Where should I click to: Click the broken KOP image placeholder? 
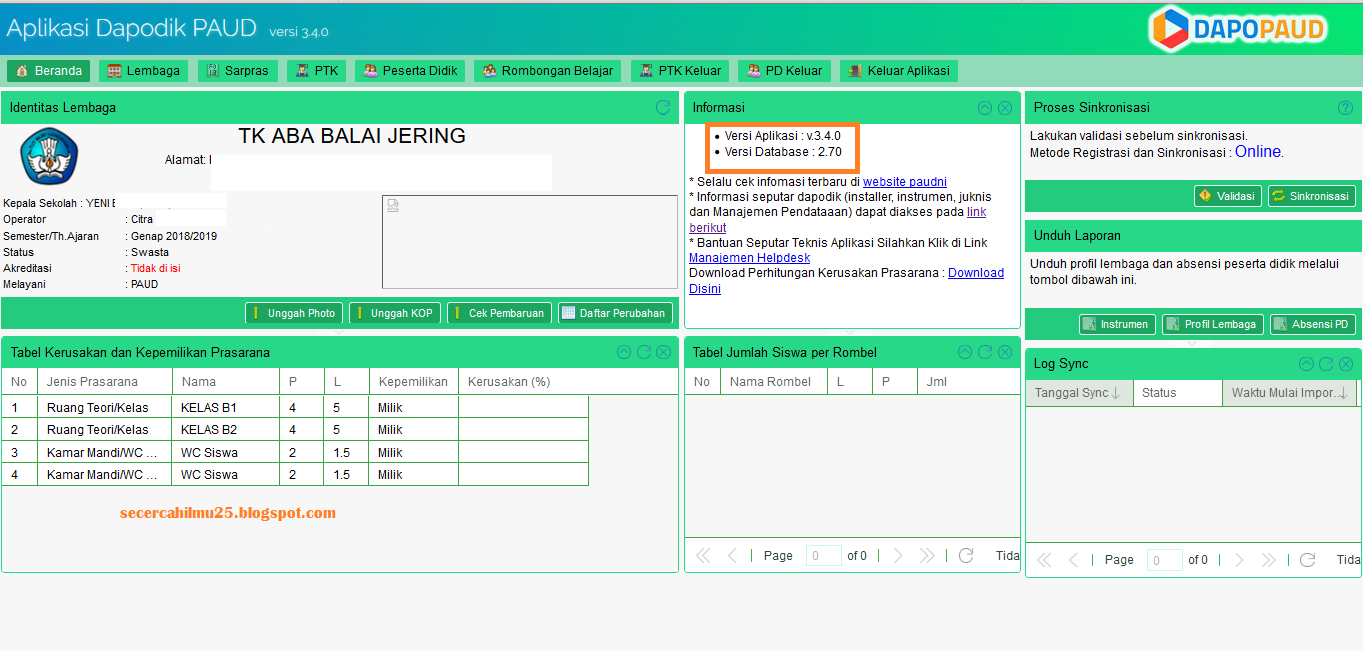(393, 205)
